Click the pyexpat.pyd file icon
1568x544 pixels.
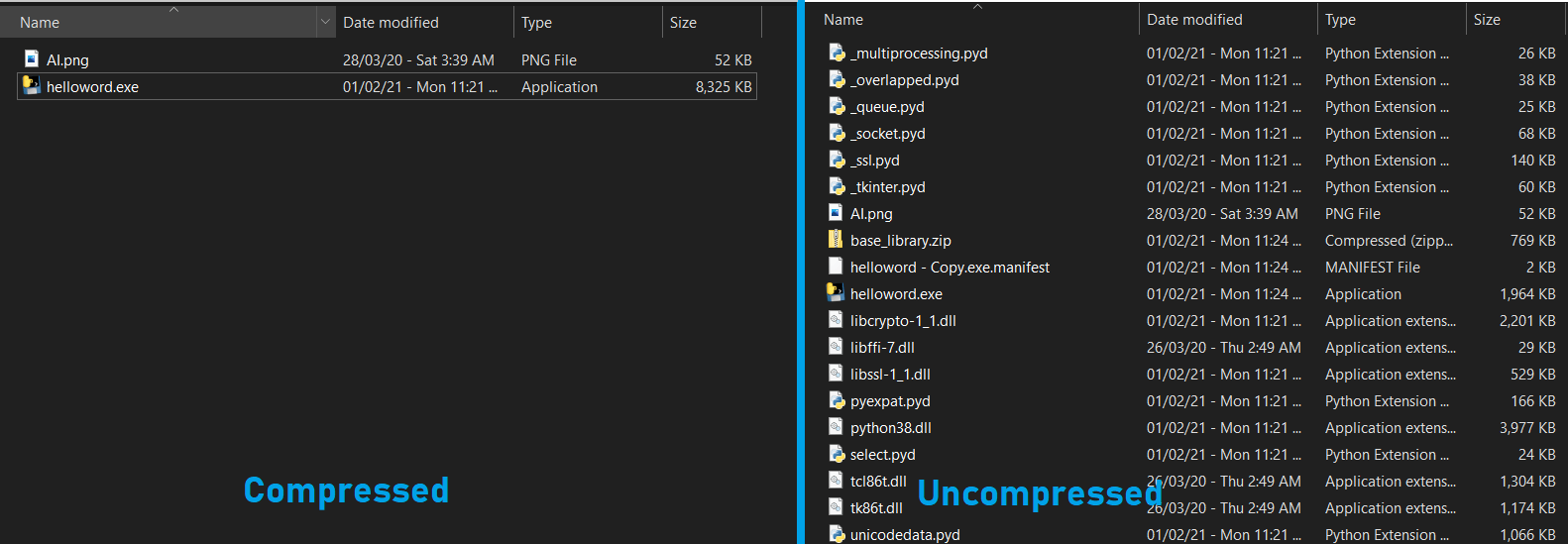pyautogui.click(x=837, y=400)
